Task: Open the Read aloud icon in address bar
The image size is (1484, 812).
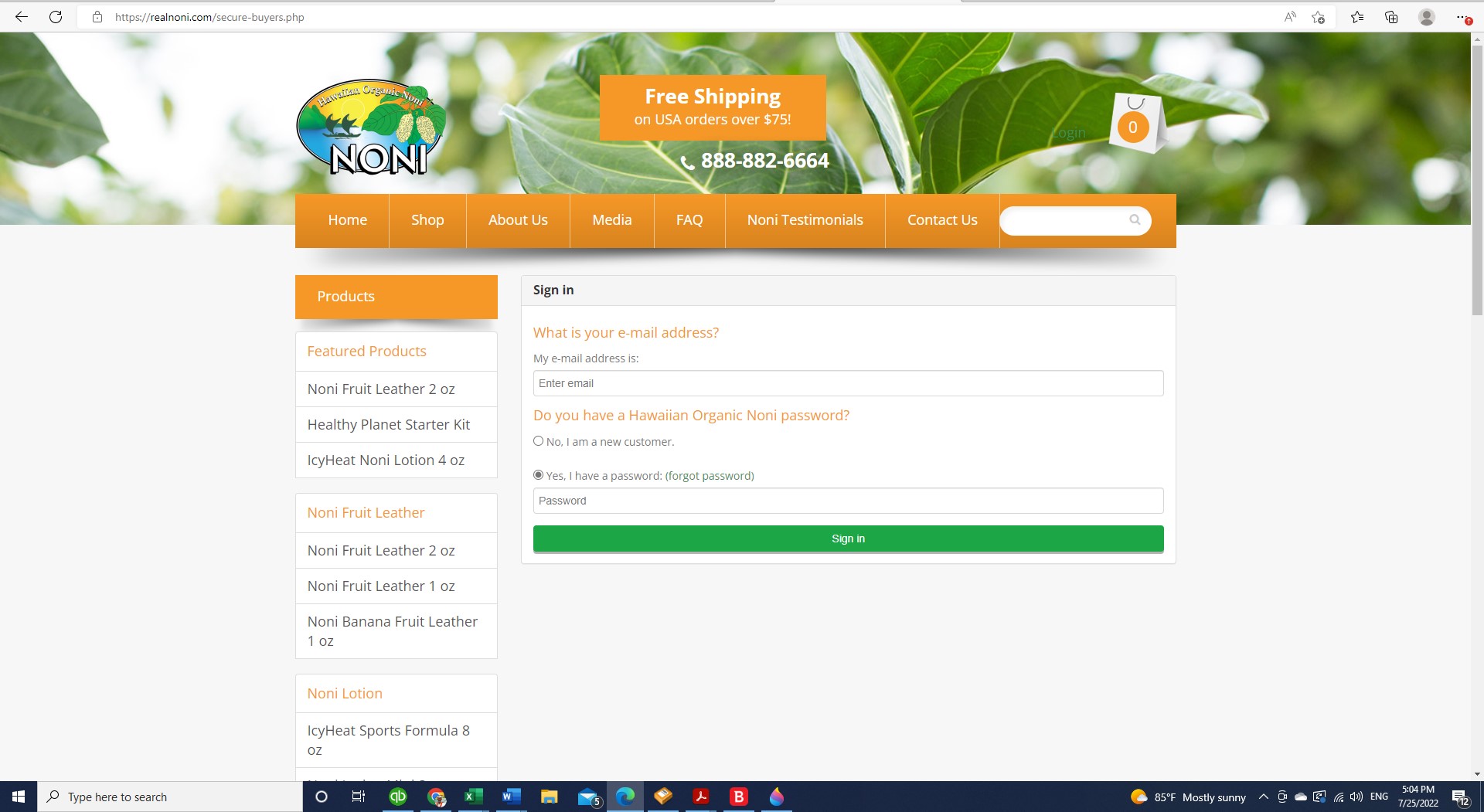Action: click(x=1290, y=16)
